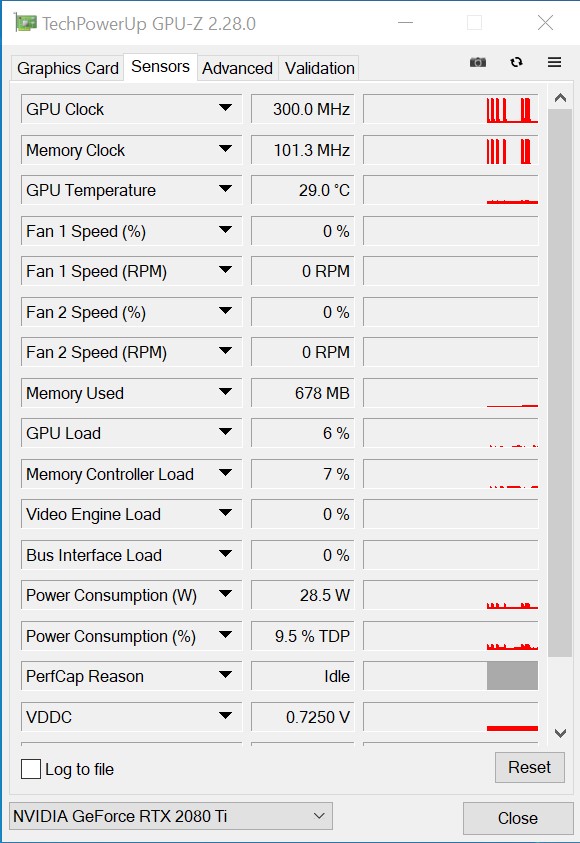
Task: Click the refresh arrows icon
Action: [517, 62]
